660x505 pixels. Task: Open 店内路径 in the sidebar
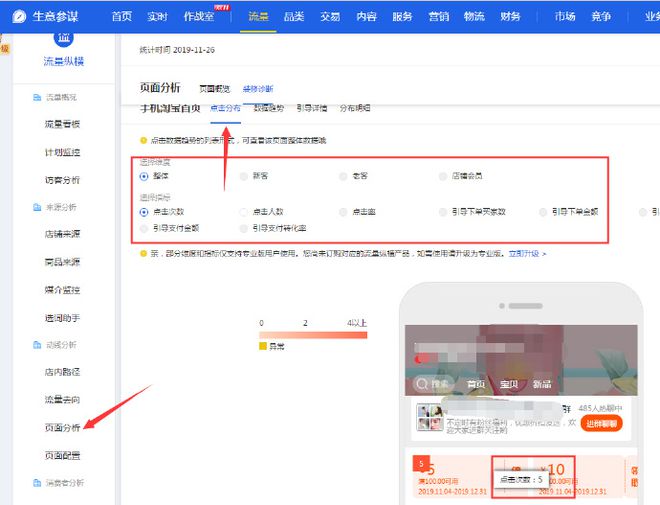click(x=62, y=372)
